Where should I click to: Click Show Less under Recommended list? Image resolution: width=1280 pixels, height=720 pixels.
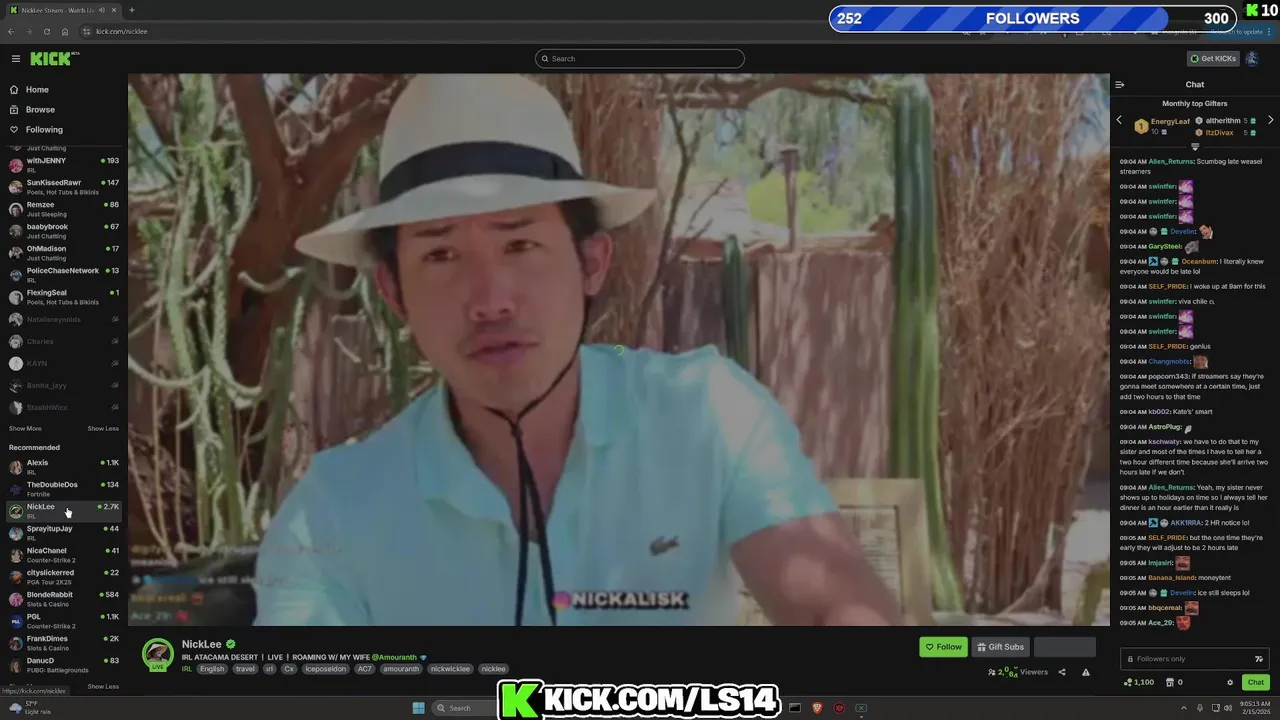tap(103, 687)
